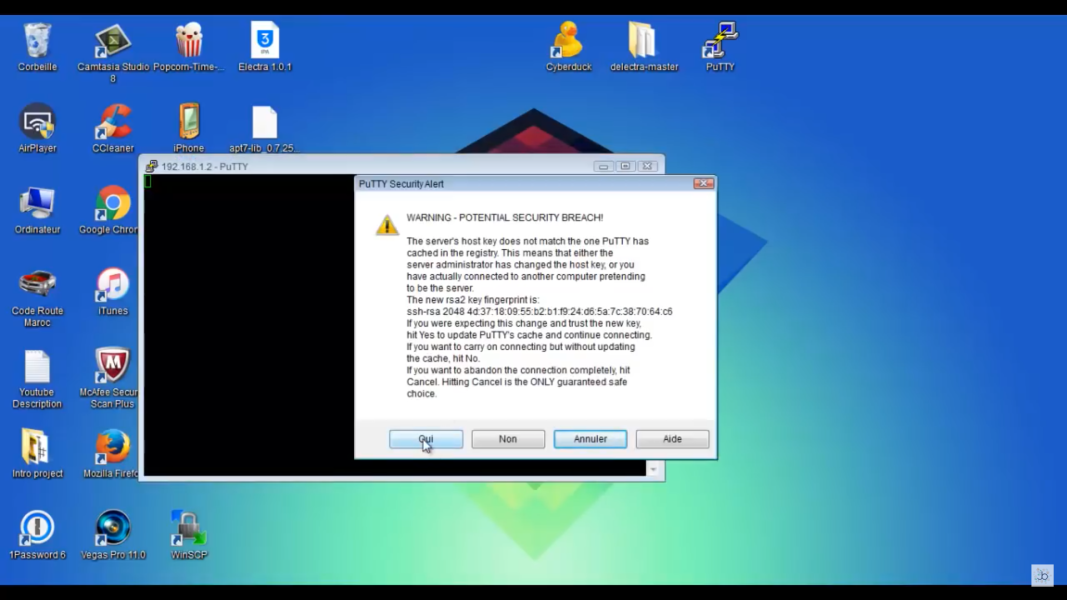Open the Electra 1.0.1 file icon
This screenshot has width=1067, height=600.
tap(265, 43)
